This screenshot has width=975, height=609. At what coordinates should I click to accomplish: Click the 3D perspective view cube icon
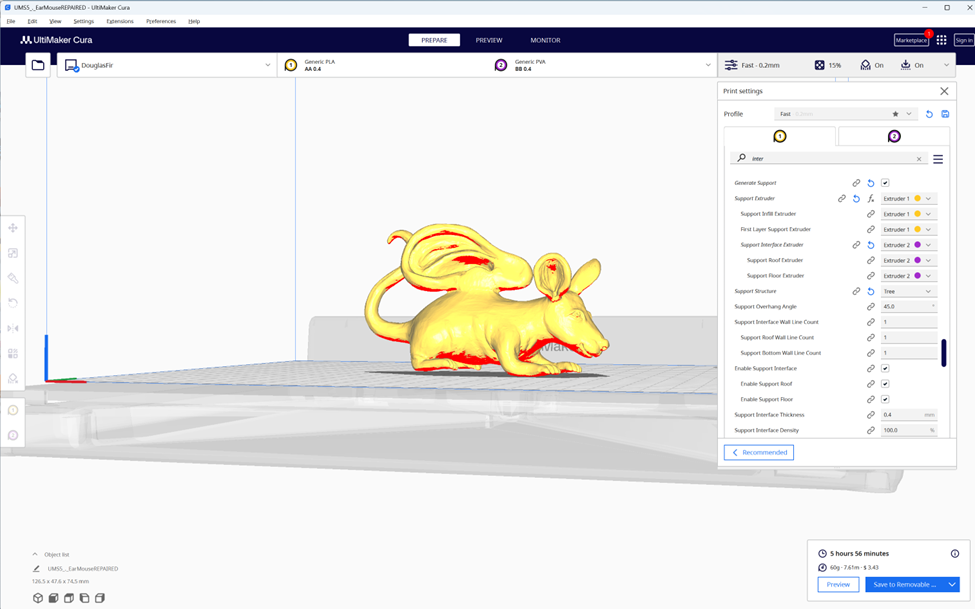38,598
